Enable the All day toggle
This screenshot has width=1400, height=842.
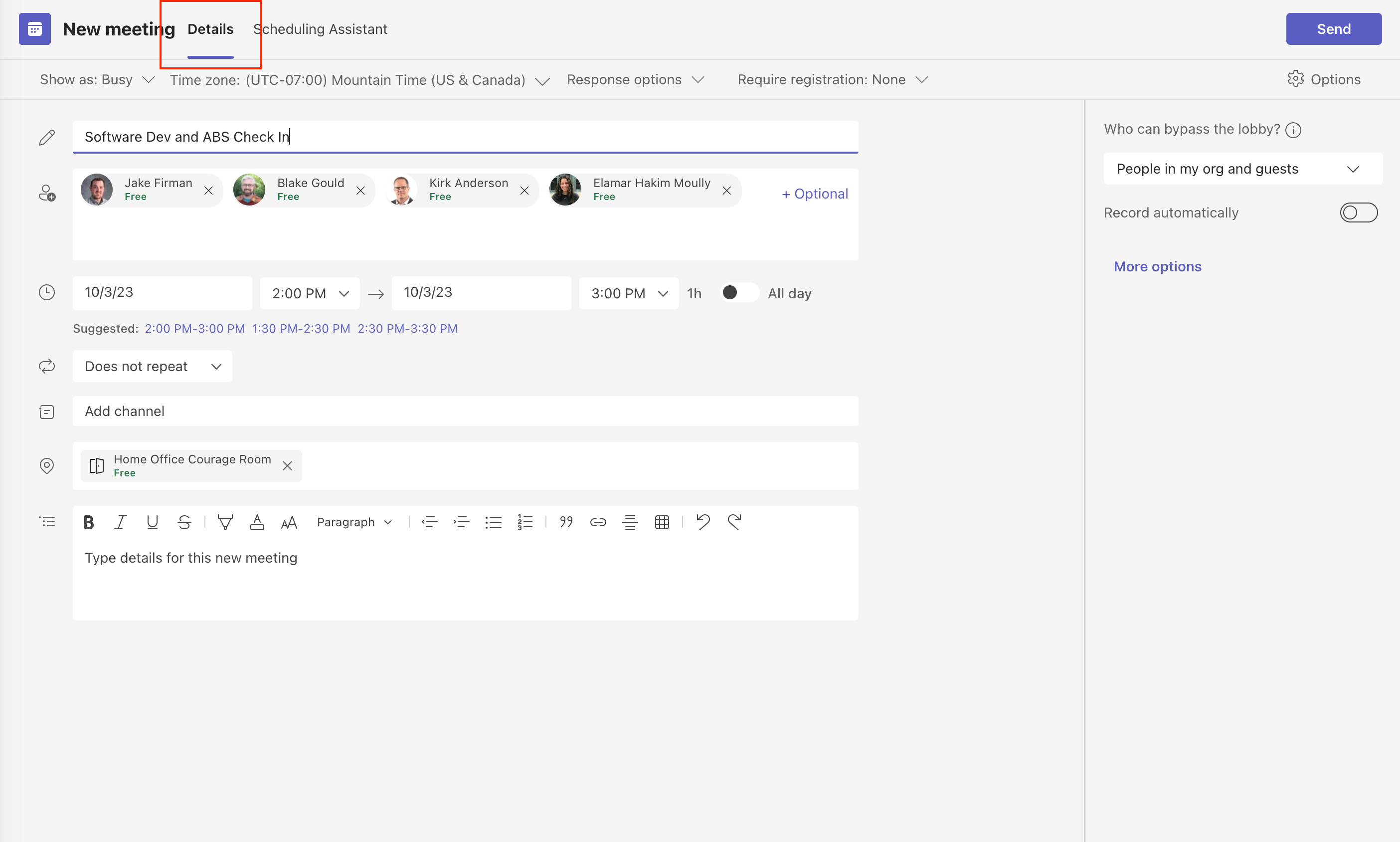[738, 293]
